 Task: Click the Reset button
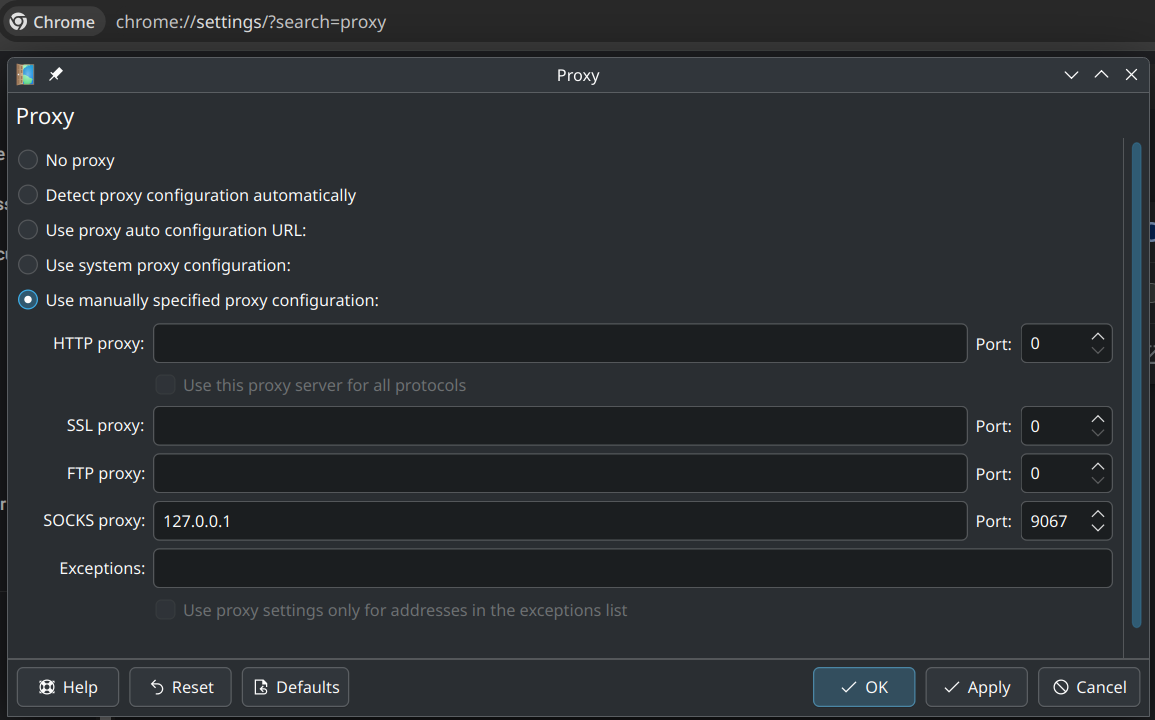180,687
